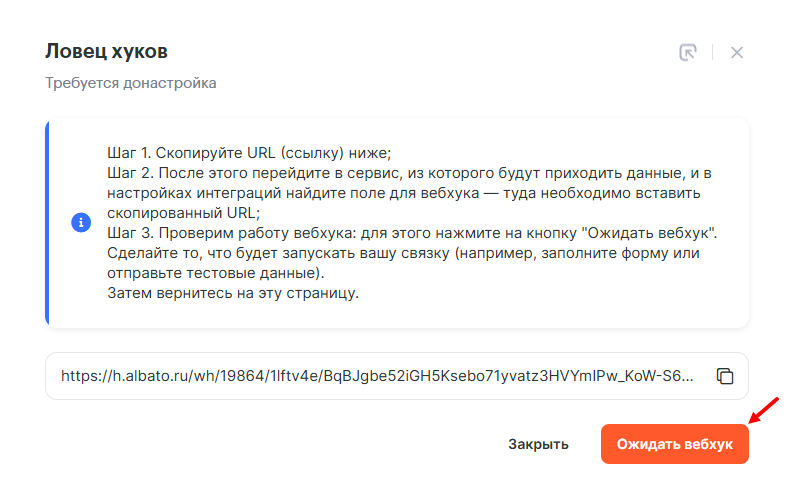Click the blue accent bar of info panel

point(47,223)
